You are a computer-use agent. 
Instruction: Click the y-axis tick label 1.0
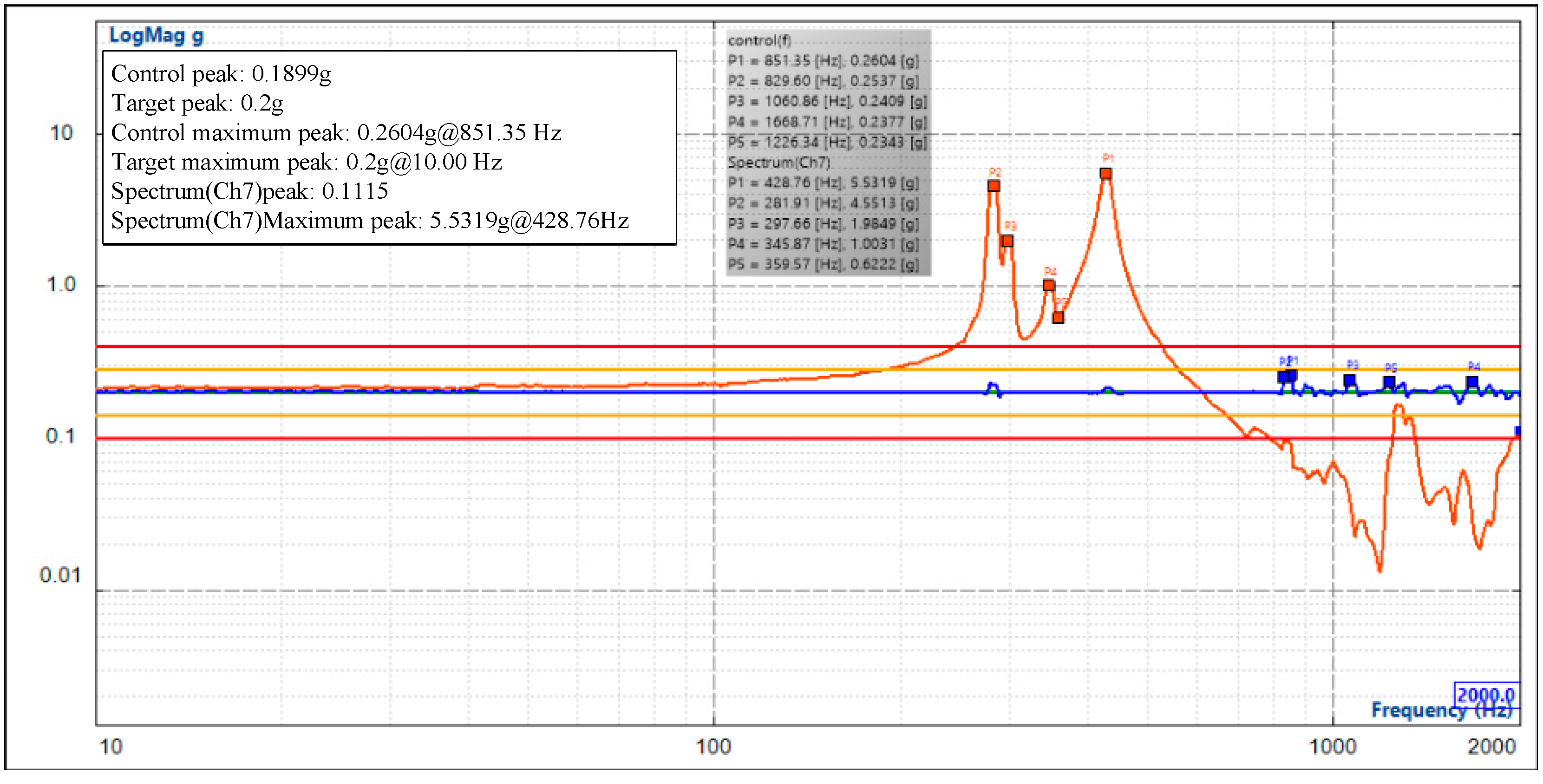point(61,285)
